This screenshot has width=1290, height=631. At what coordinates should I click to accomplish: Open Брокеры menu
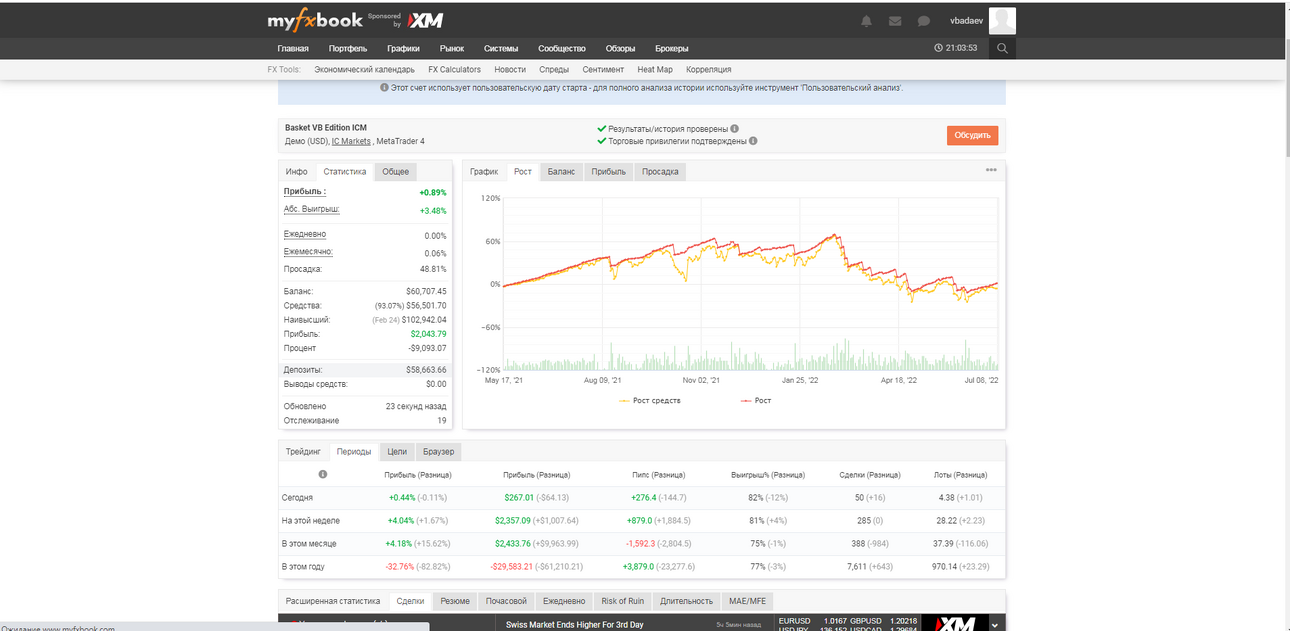click(672, 48)
